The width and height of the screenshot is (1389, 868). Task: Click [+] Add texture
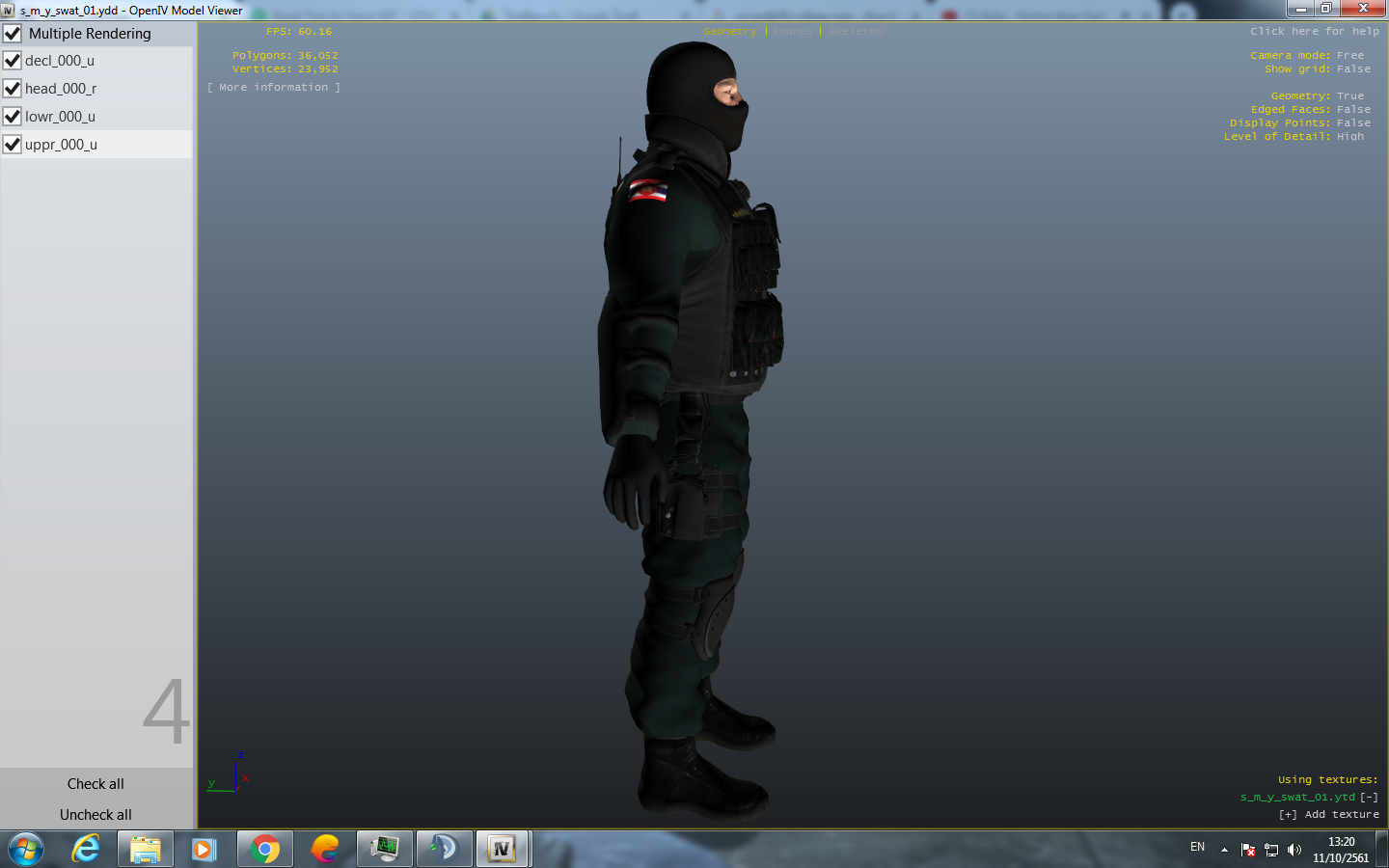pos(1329,815)
